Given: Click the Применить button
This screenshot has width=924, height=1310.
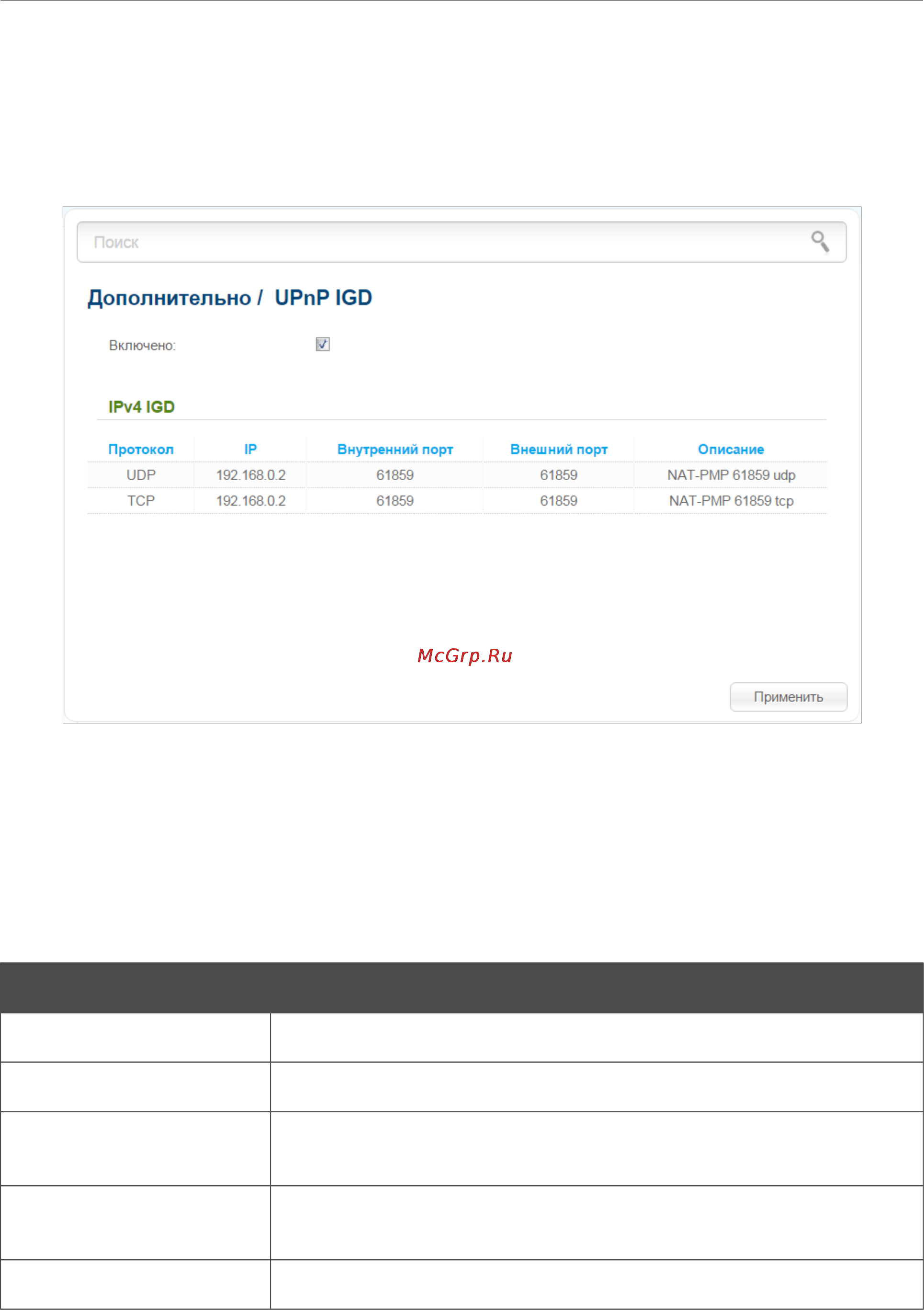Looking at the screenshot, I should [788, 697].
